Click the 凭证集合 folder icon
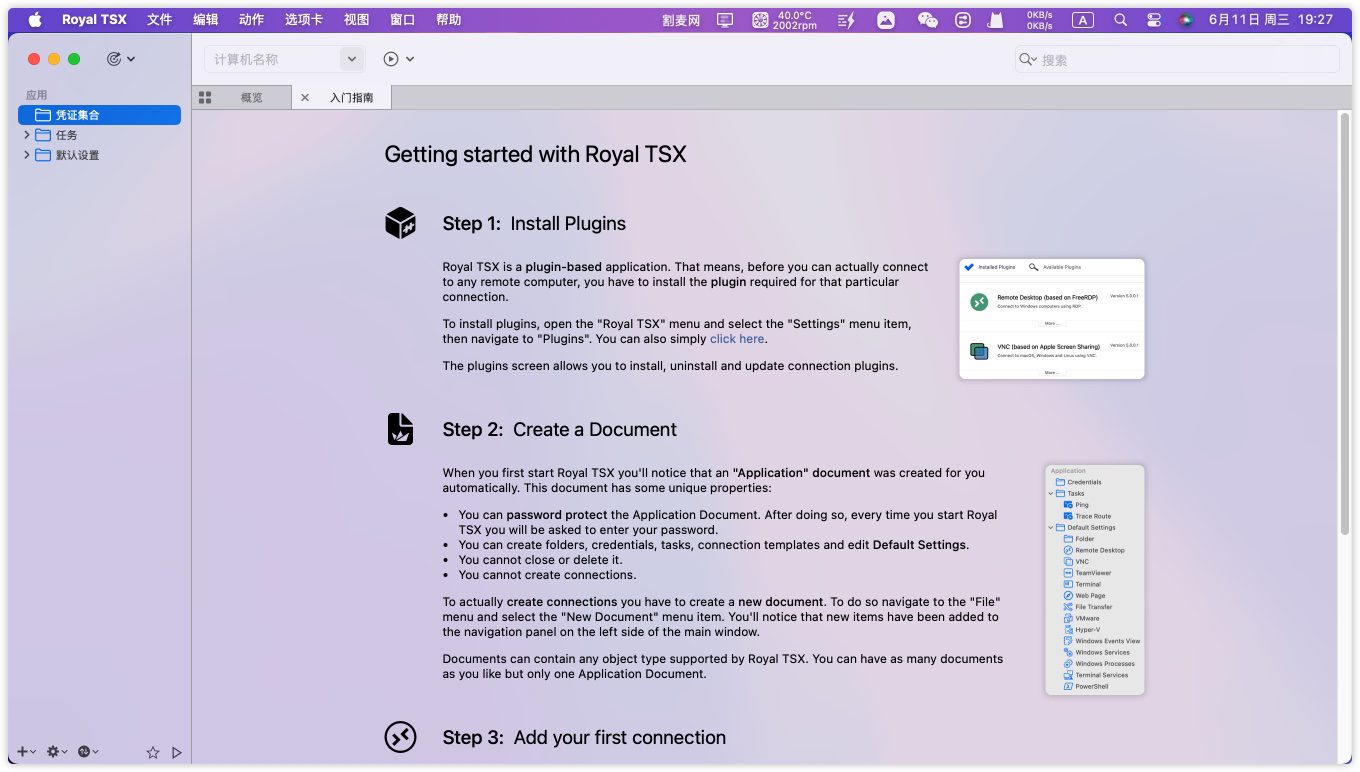Image resolution: width=1360 pixels, height=772 pixels. pos(43,115)
